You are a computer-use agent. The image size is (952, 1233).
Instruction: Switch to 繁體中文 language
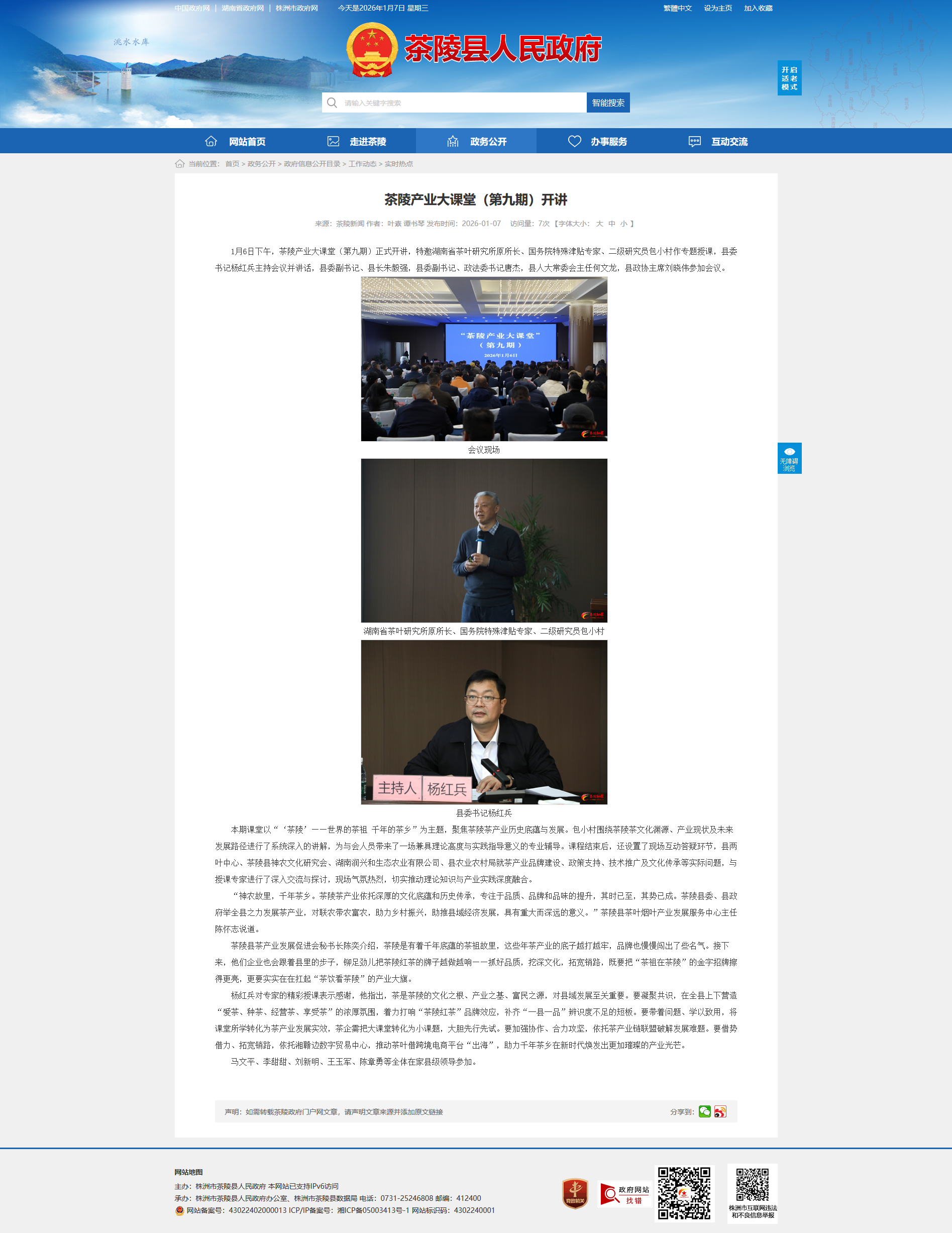677,8
